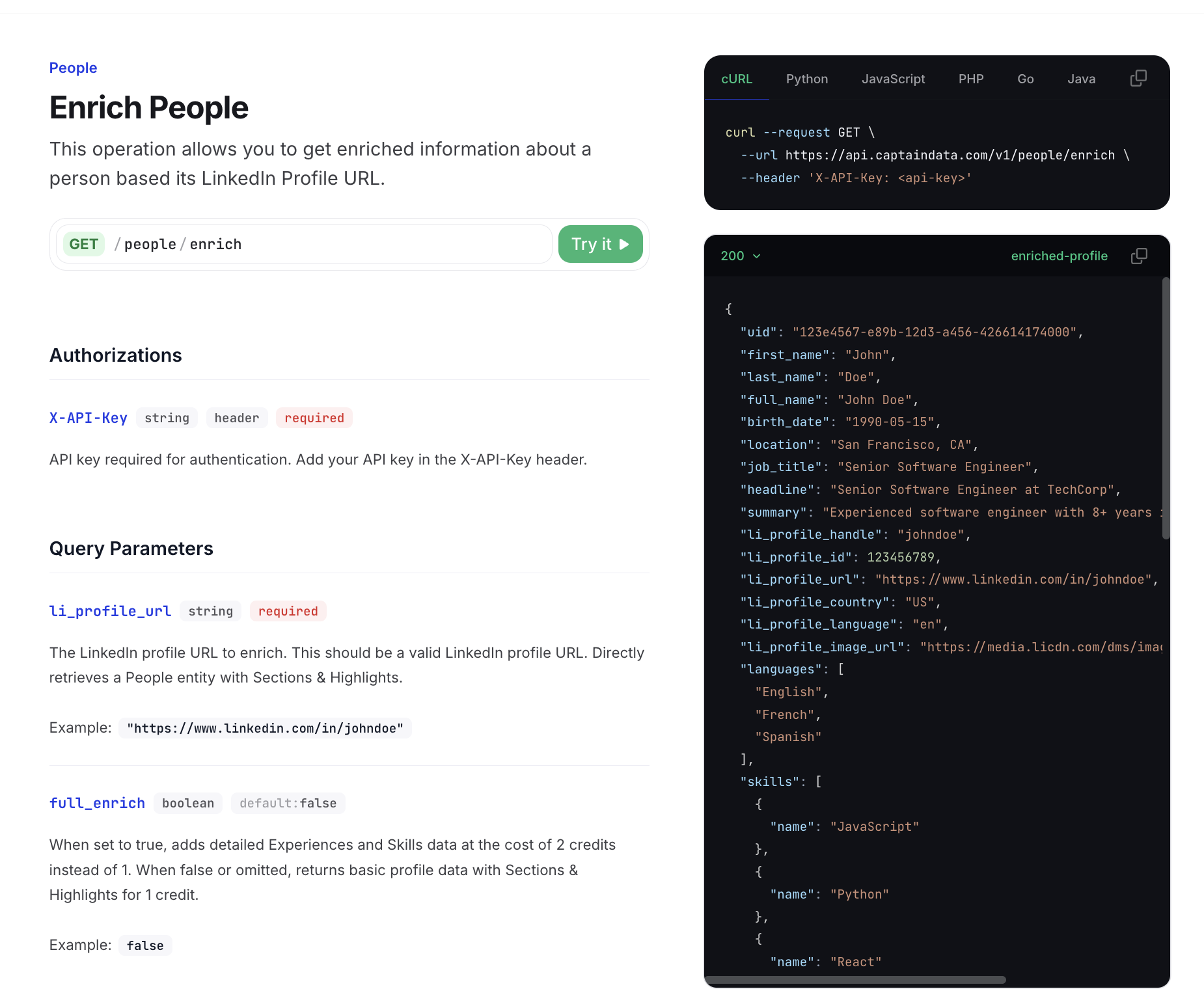The height and width of the screenshot is (1002, 1204).
Task: Click the GET method badge
Action: click(84, 244)
